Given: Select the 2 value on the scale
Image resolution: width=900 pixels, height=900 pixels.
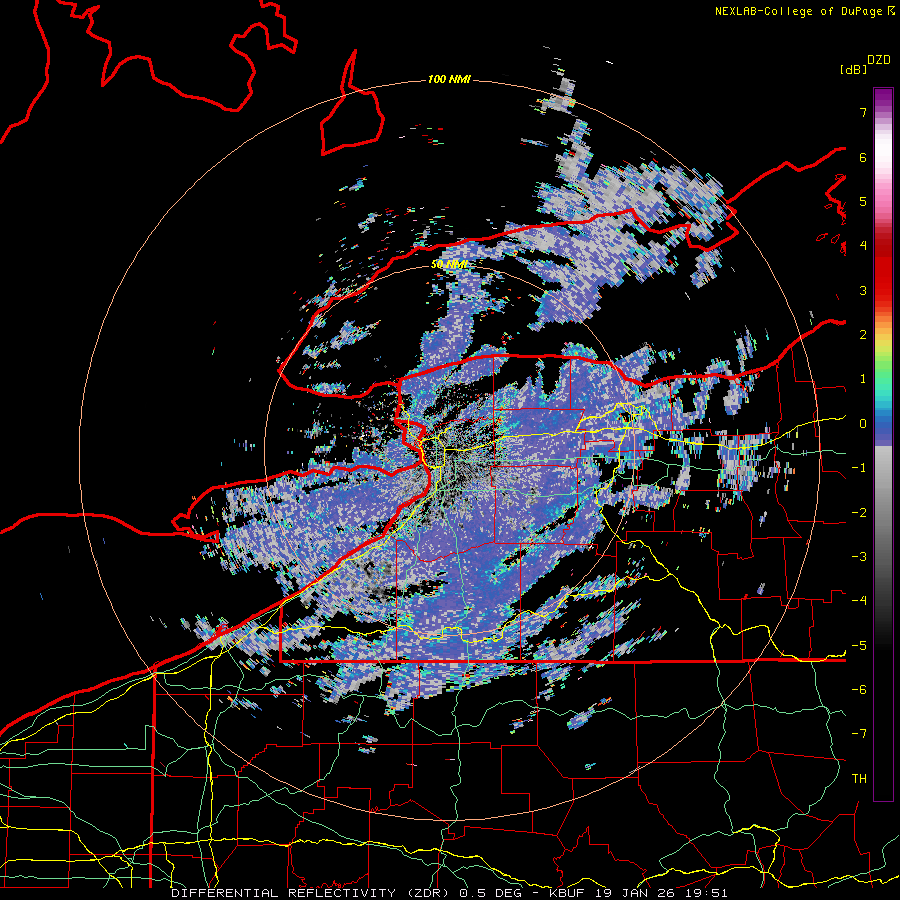Looking at the screenshot, I should pyautogui.click(x=863, y=335).
